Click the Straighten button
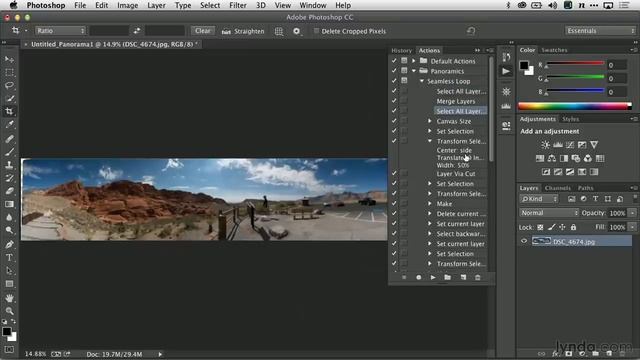Viewport: 640px width, 360px height. [243, 31]
